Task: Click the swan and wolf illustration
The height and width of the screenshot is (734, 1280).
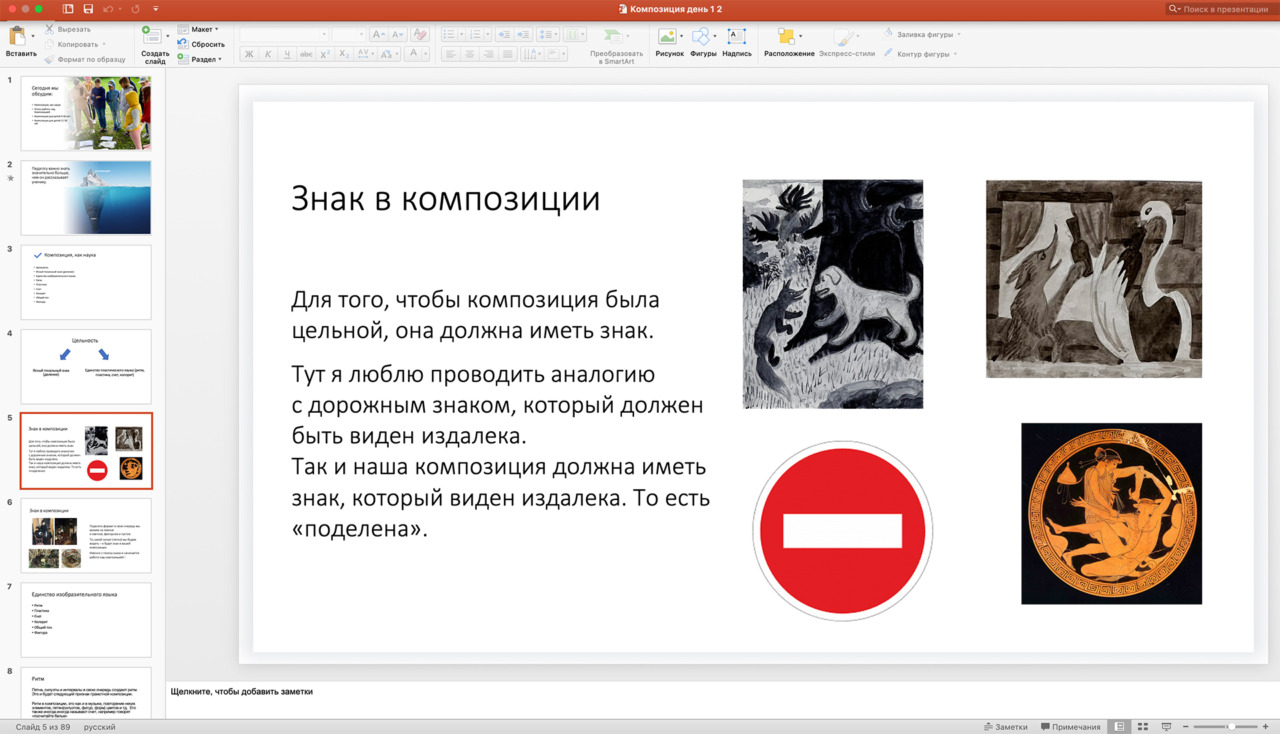Action: pyautogui.click(x=1094, y=279)
